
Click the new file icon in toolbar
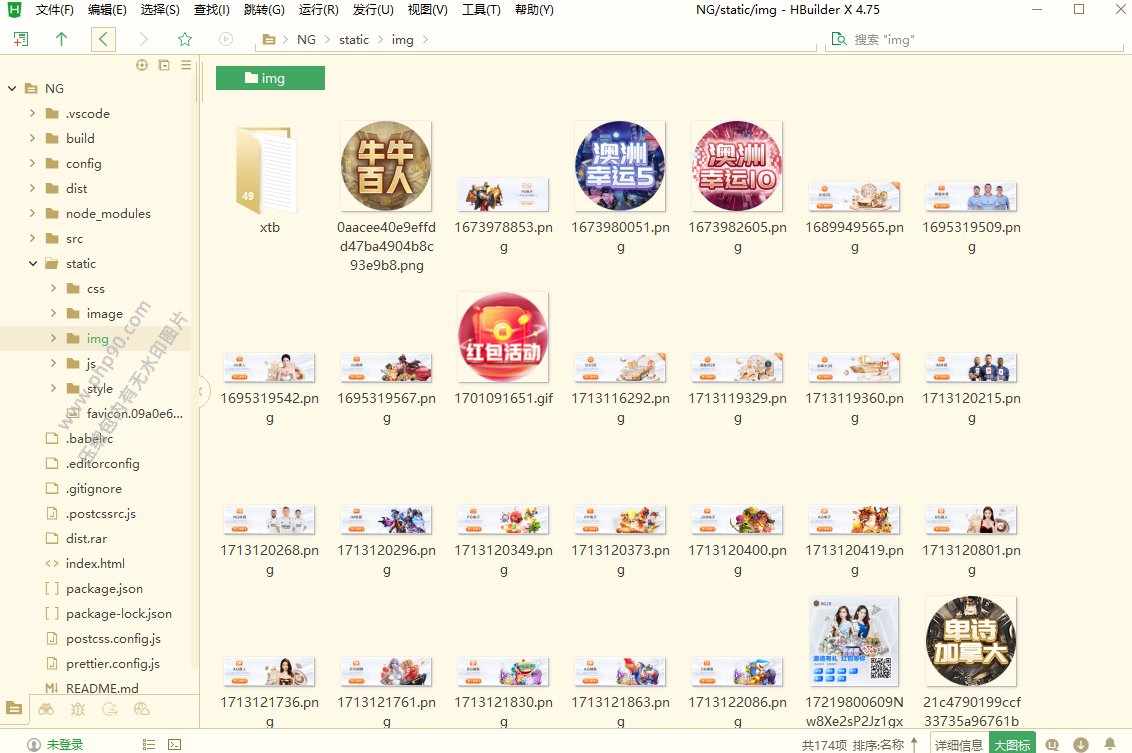click(x=21, y=39)
